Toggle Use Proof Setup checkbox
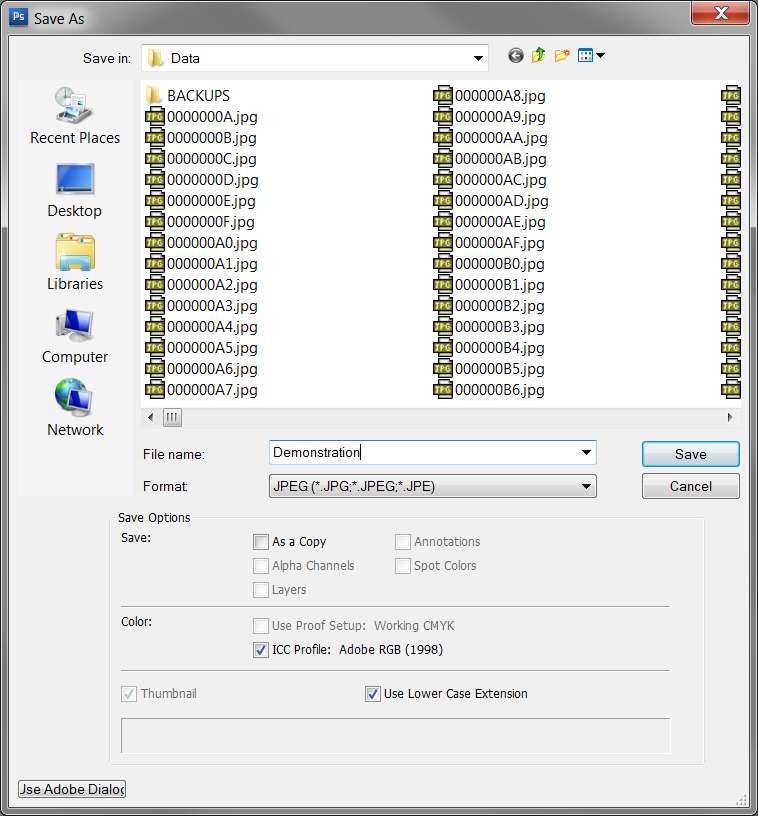Image resolution: width=758 pixels, height=816 pixels. [x=261, y=626]
